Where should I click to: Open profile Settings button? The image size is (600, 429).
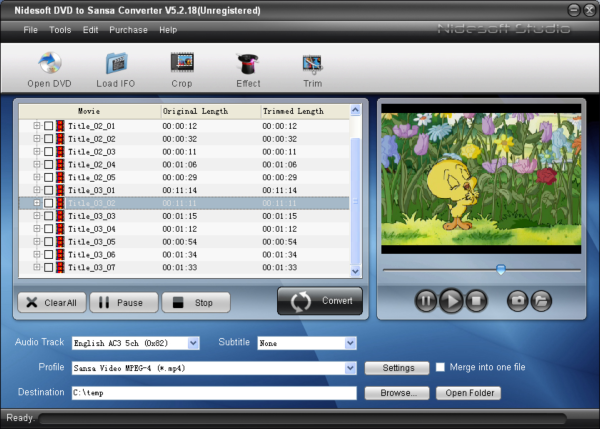pos(397,368)
